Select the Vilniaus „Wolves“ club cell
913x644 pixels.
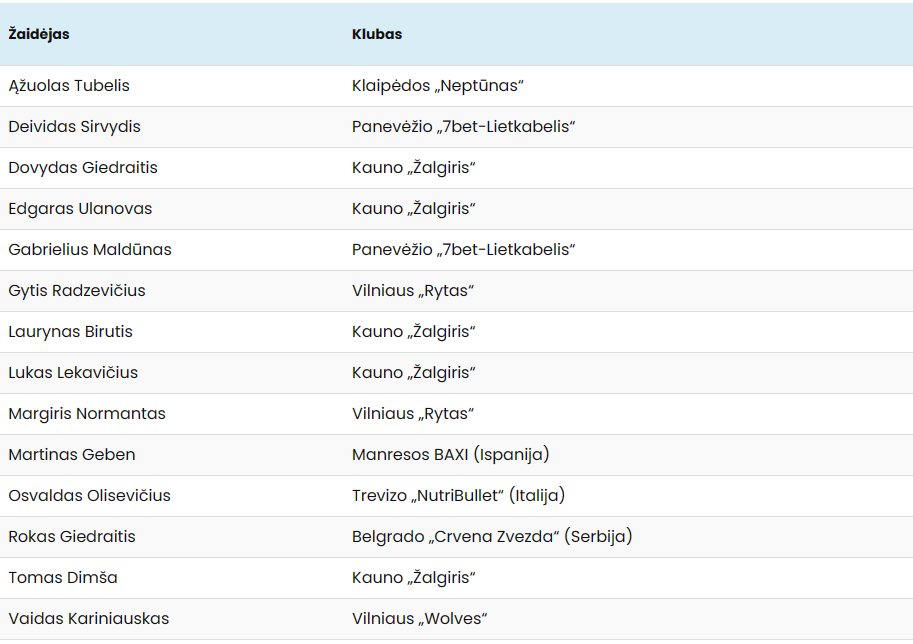point(419,618)
